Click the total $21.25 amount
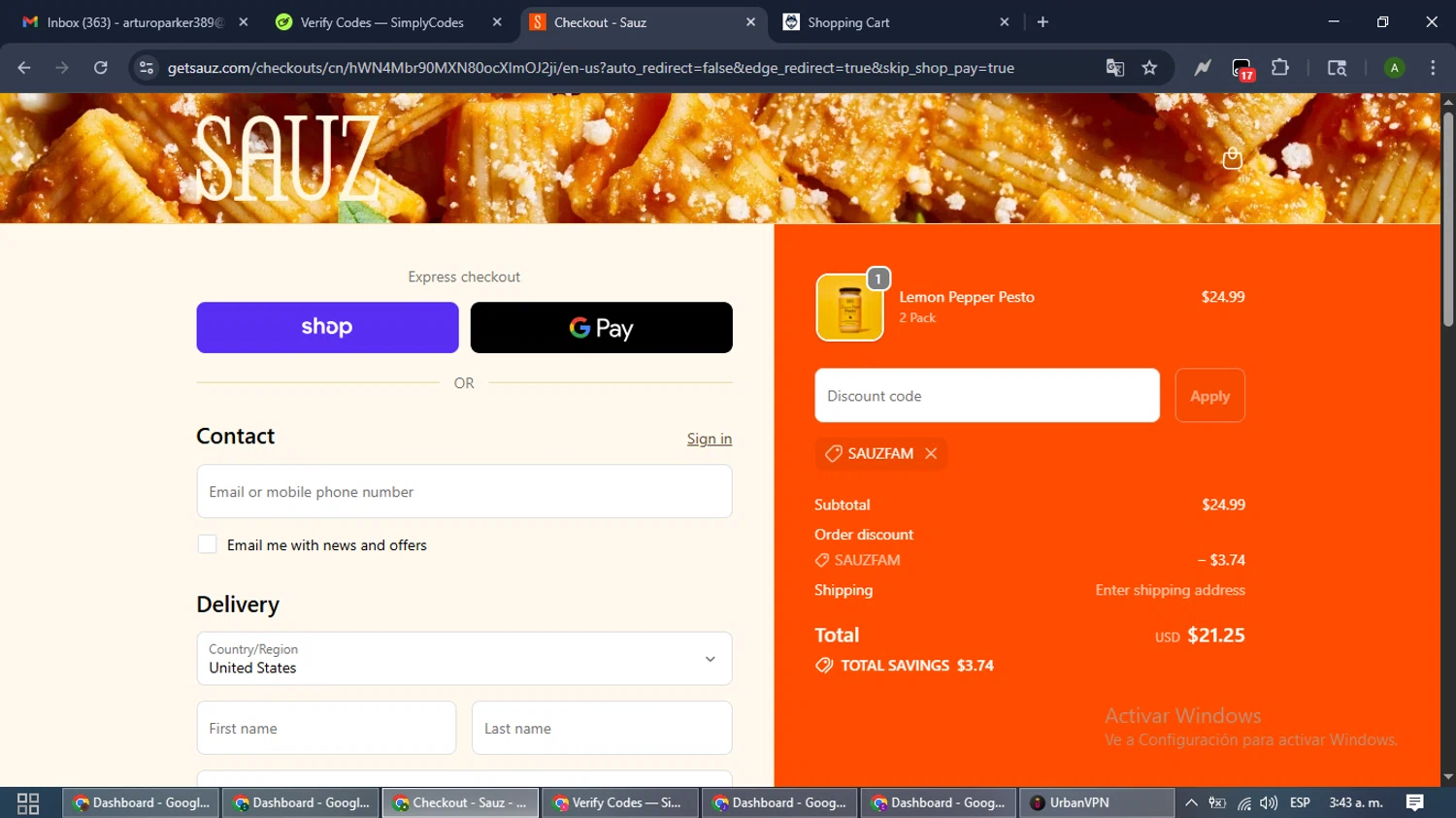Screen dimensions: 1456x818 (x=1216, y=636)
